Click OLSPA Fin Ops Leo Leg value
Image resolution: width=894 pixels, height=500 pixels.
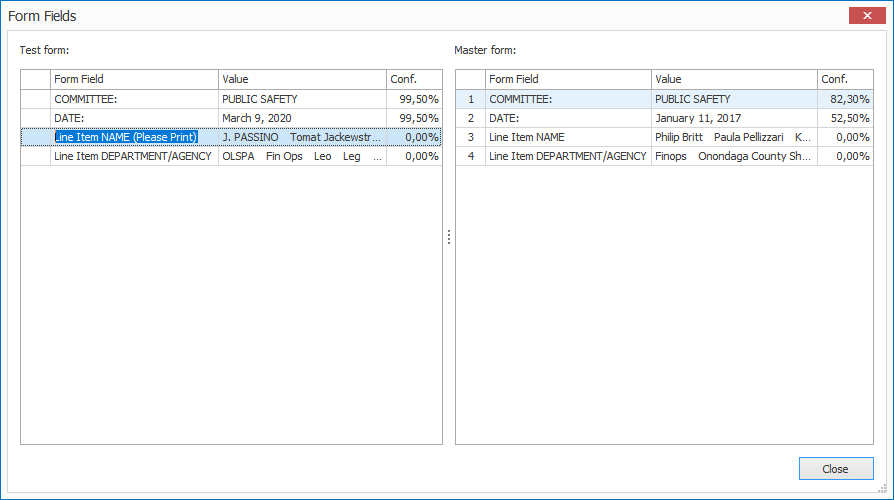click(302, 156)
